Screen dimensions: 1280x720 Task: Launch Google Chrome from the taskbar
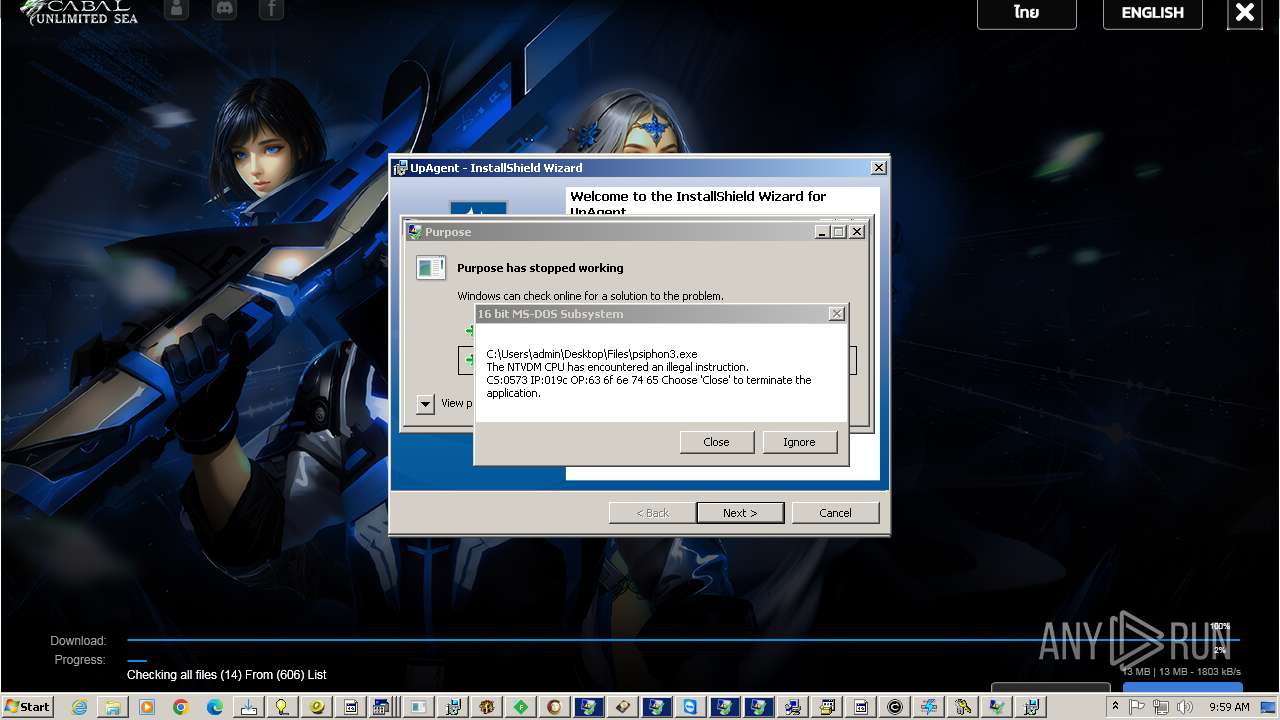181,707
